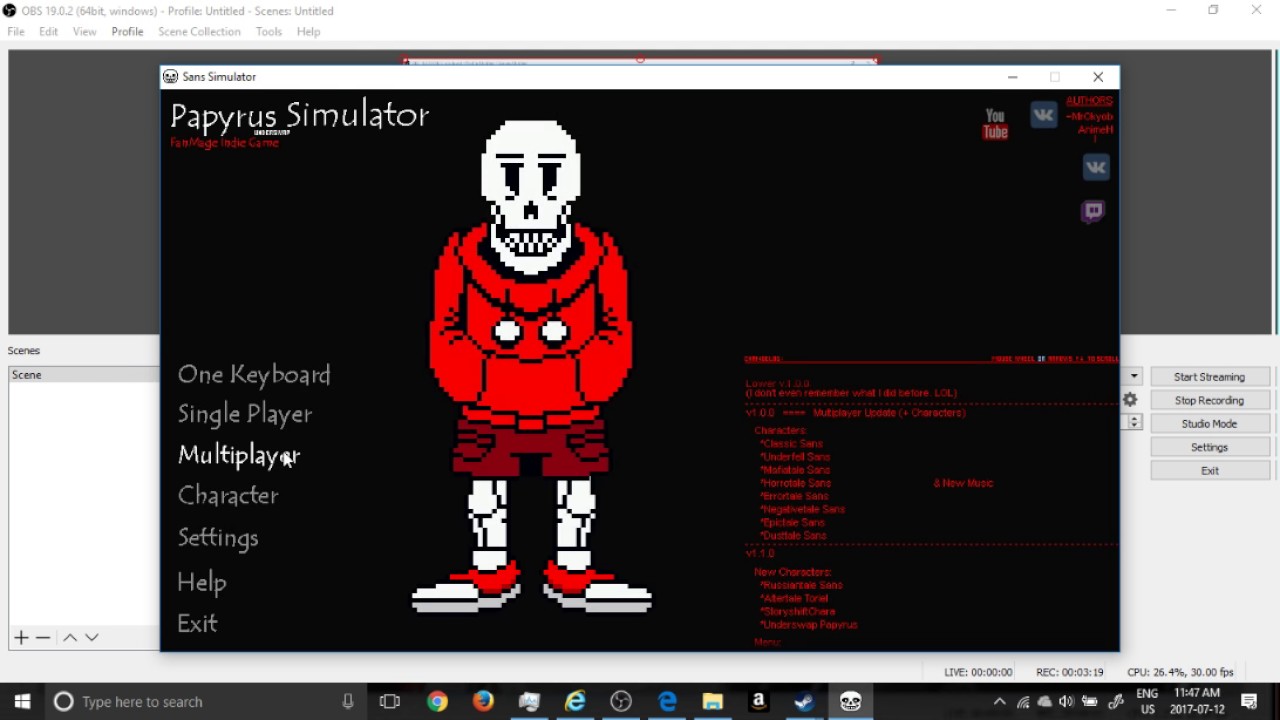Open network status tray icon
1280x720 pixels.
coord(1023,702)
